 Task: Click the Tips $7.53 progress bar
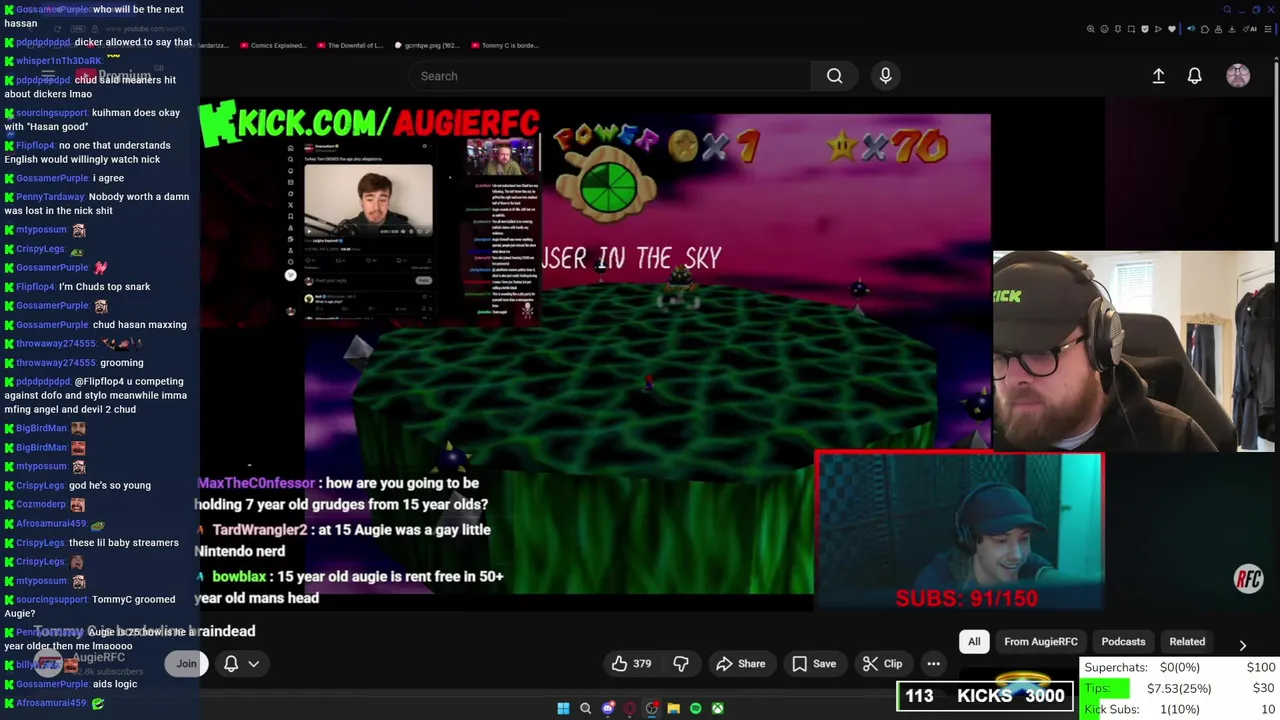(x=1180, y=688)
